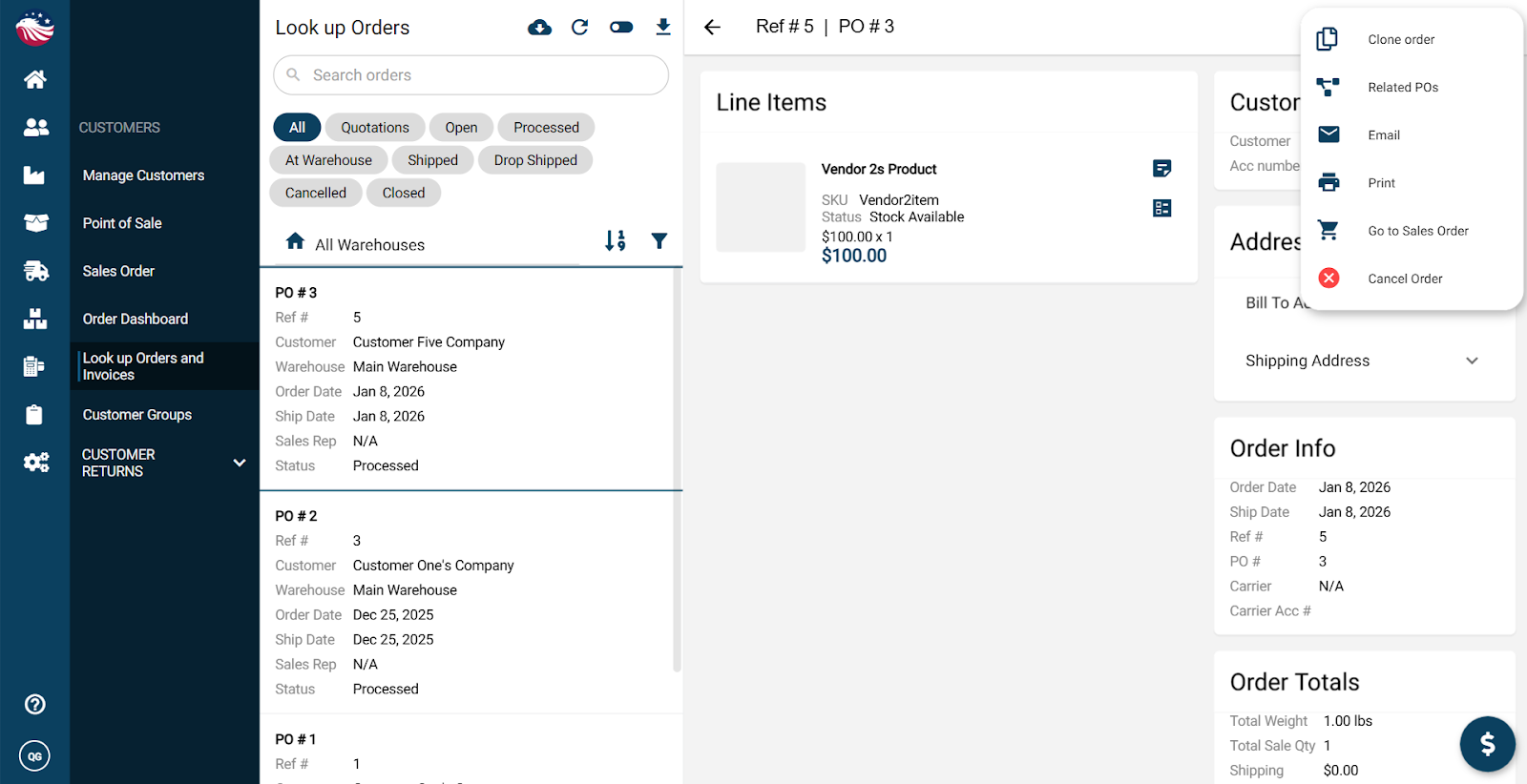1527x784 pixels.
Task: Select Related POs from the menu
Action: point(1412,87)
